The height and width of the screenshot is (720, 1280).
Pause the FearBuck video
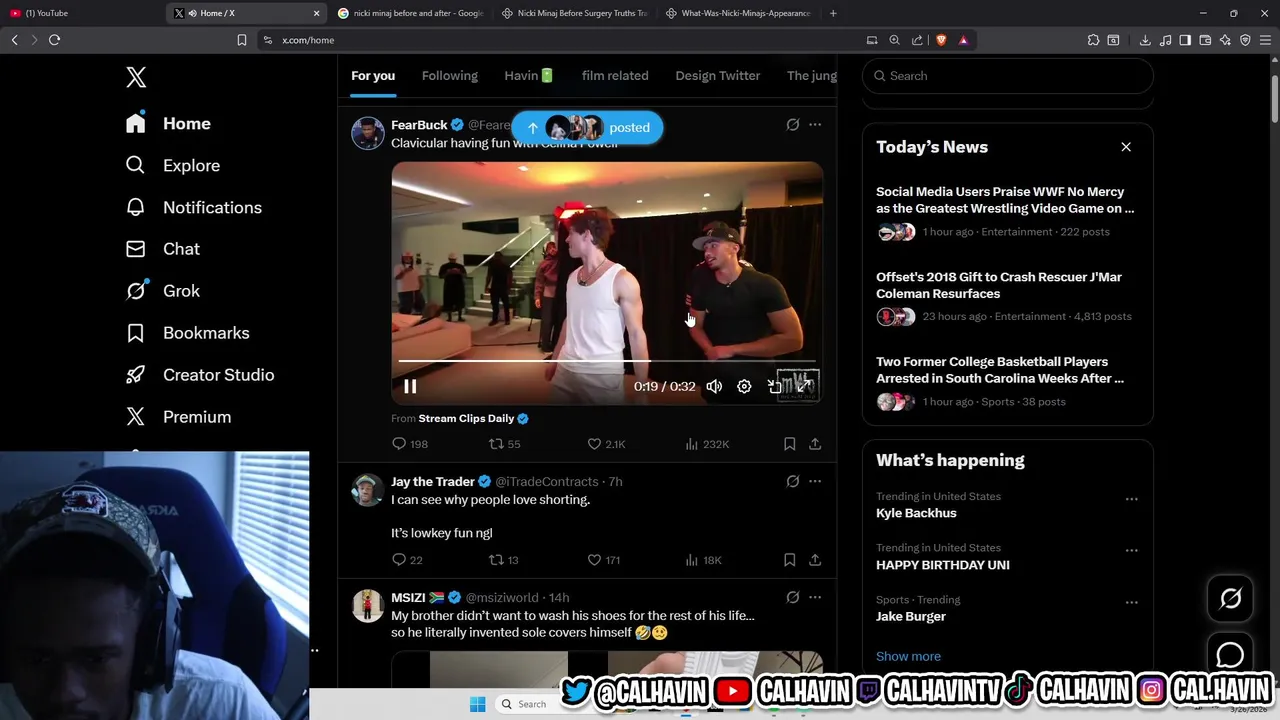pos(410,386)
